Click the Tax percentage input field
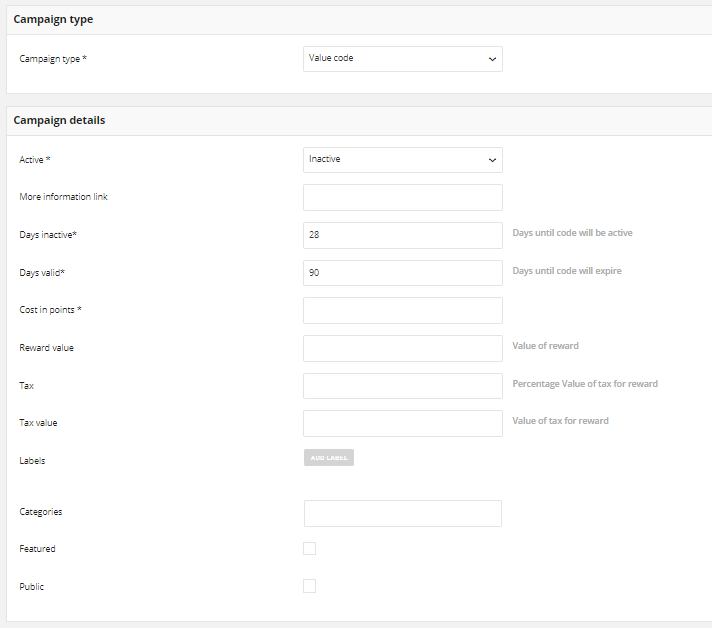712x628 pixels. (403, 386)
